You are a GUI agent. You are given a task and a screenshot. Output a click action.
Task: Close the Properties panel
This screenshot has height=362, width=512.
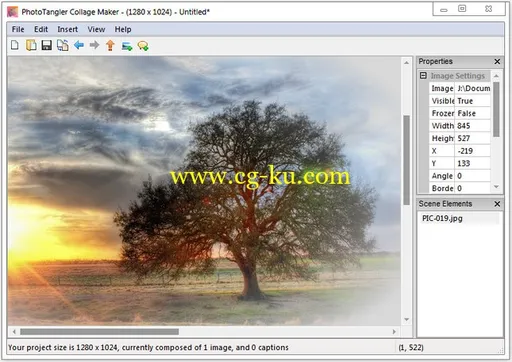[x=497, y=62]
